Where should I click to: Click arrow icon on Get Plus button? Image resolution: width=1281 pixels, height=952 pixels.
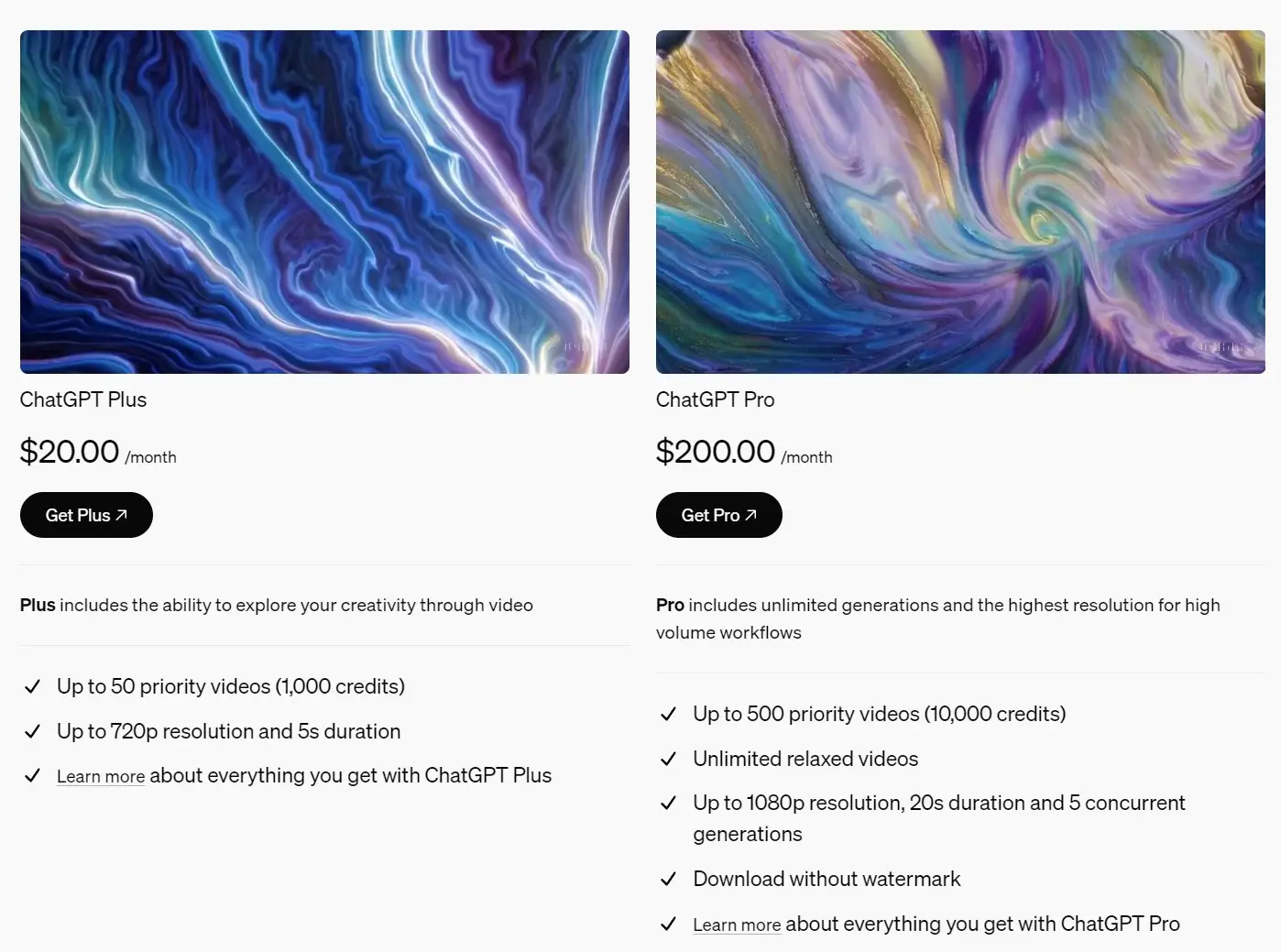coord(121,515)
